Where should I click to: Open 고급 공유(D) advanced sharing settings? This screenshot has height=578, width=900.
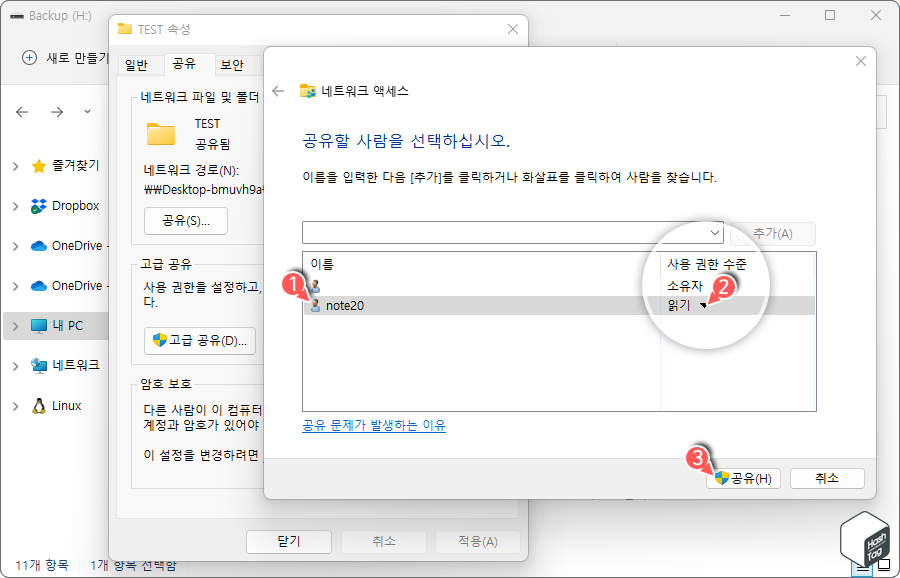[201, 341]
